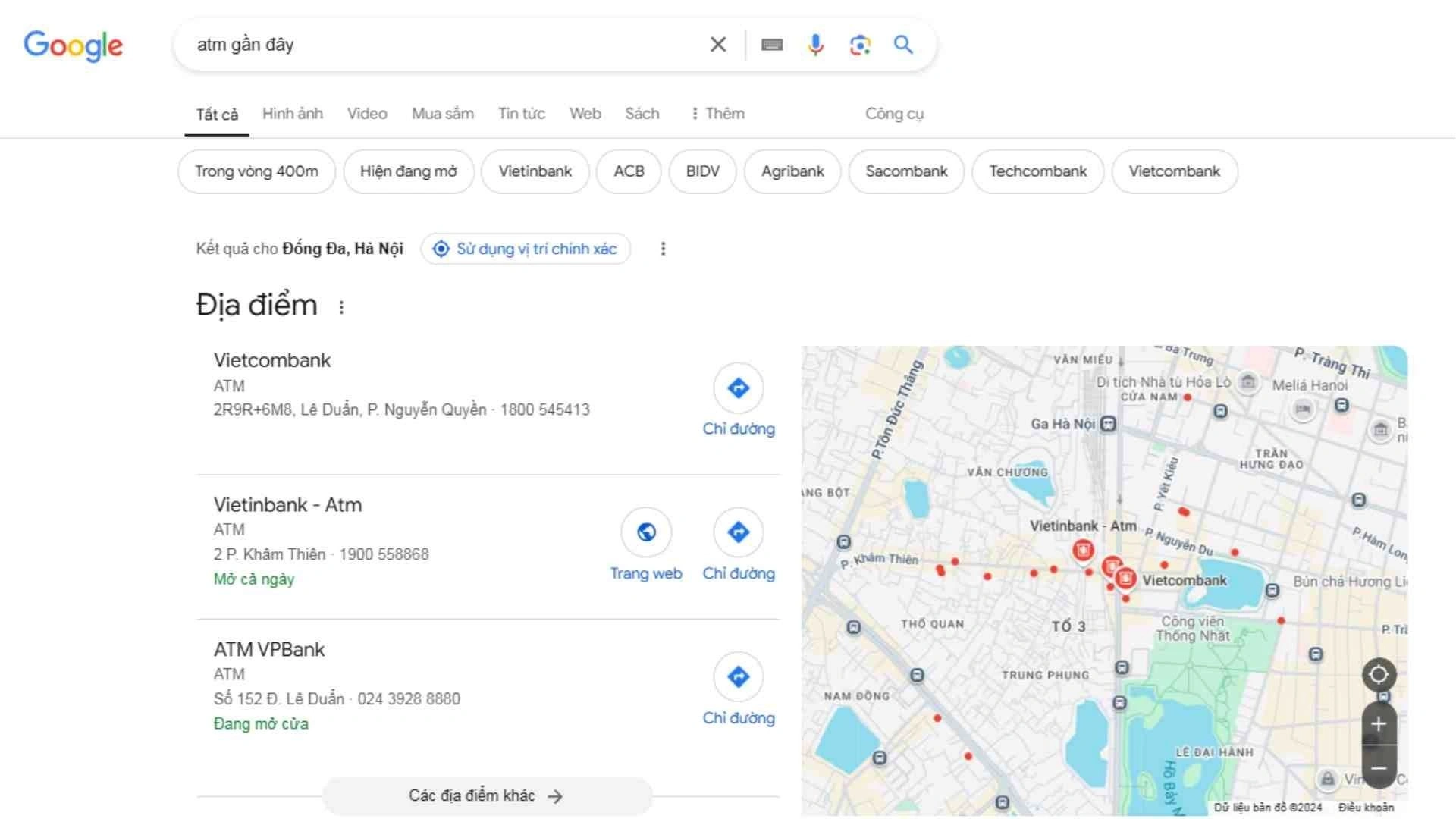Screen dimensions: 1456x819
Task: Open options menu beside 'Địa điểm' heading
Action: coord(341,307)
